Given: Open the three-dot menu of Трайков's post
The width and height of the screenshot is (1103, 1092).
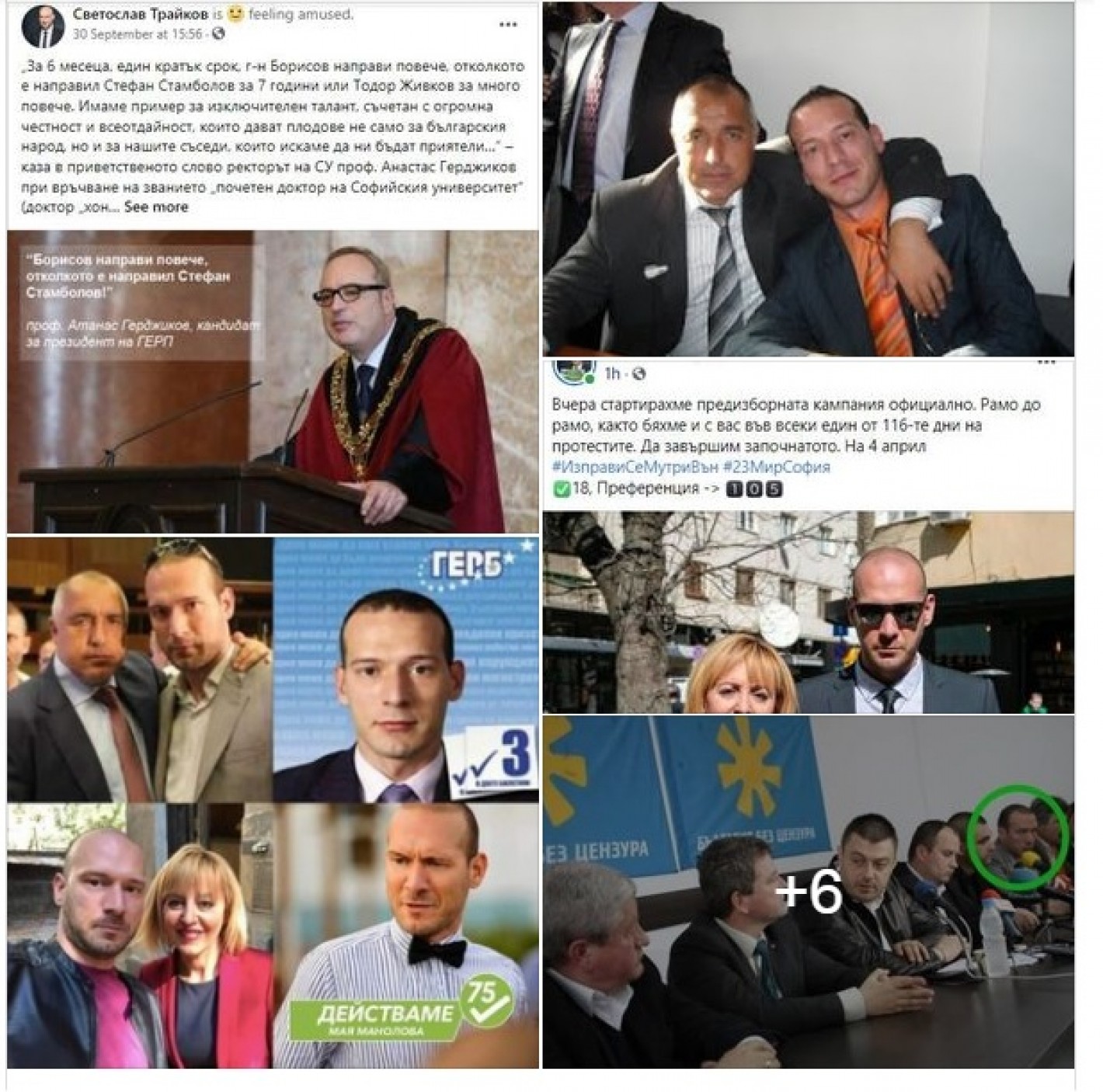Looking at the screenshot, I should [509, 25].
